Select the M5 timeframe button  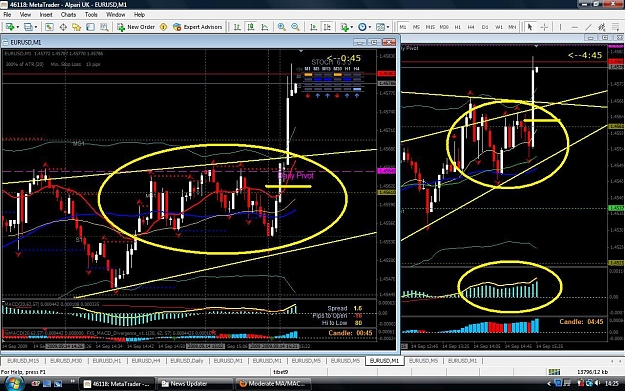(417, 27)
